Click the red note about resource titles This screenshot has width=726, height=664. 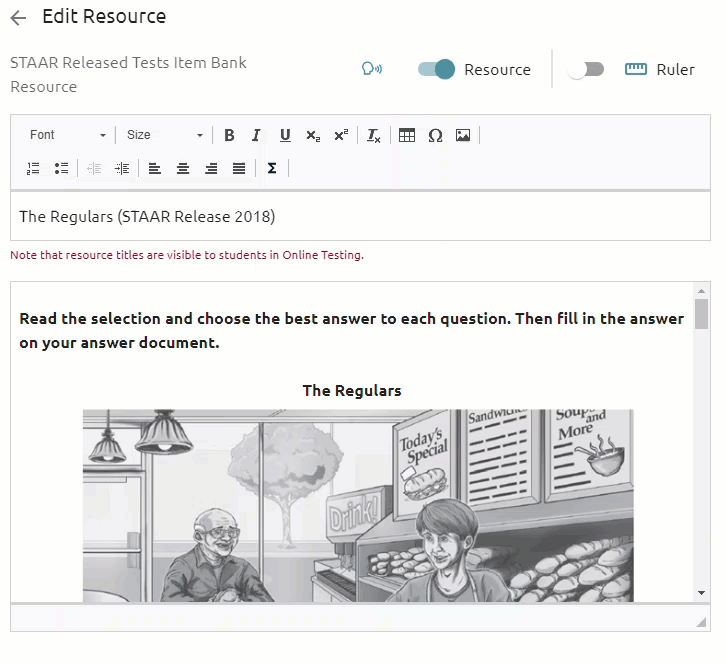pos(187,255)
